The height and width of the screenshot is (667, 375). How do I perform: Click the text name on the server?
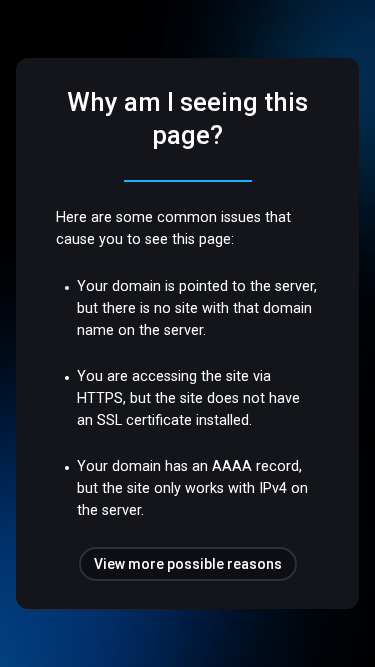point(141,331)
